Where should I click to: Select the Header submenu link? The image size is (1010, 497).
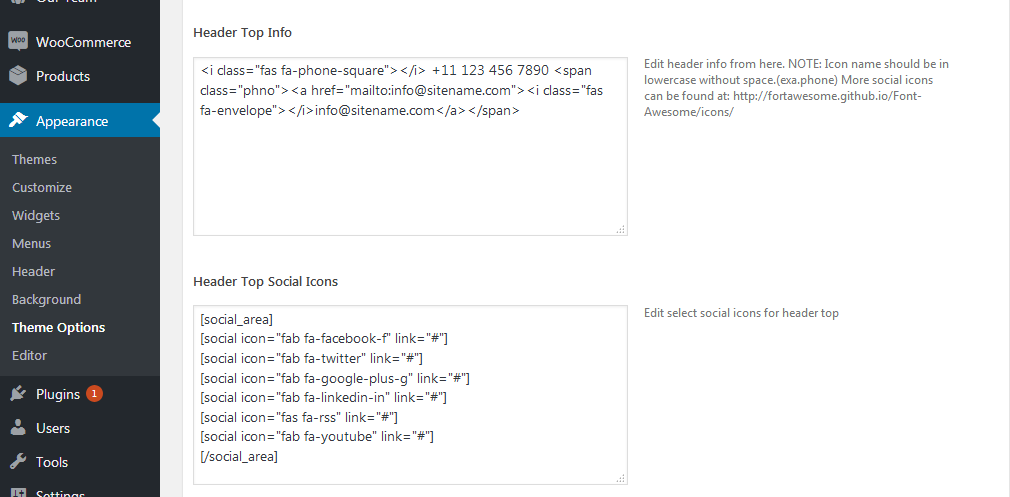click(33, 272)
